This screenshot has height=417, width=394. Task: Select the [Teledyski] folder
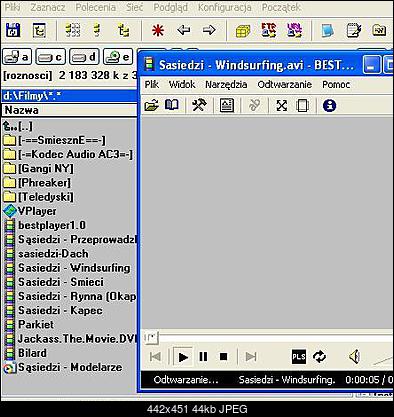(x=38, y=197)
